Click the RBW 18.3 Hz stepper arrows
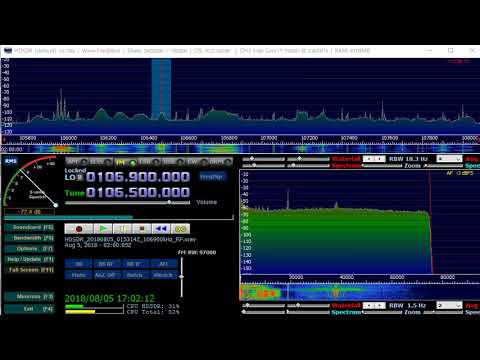Viewport: 480px width, 360px height. (x=374, y=159)
